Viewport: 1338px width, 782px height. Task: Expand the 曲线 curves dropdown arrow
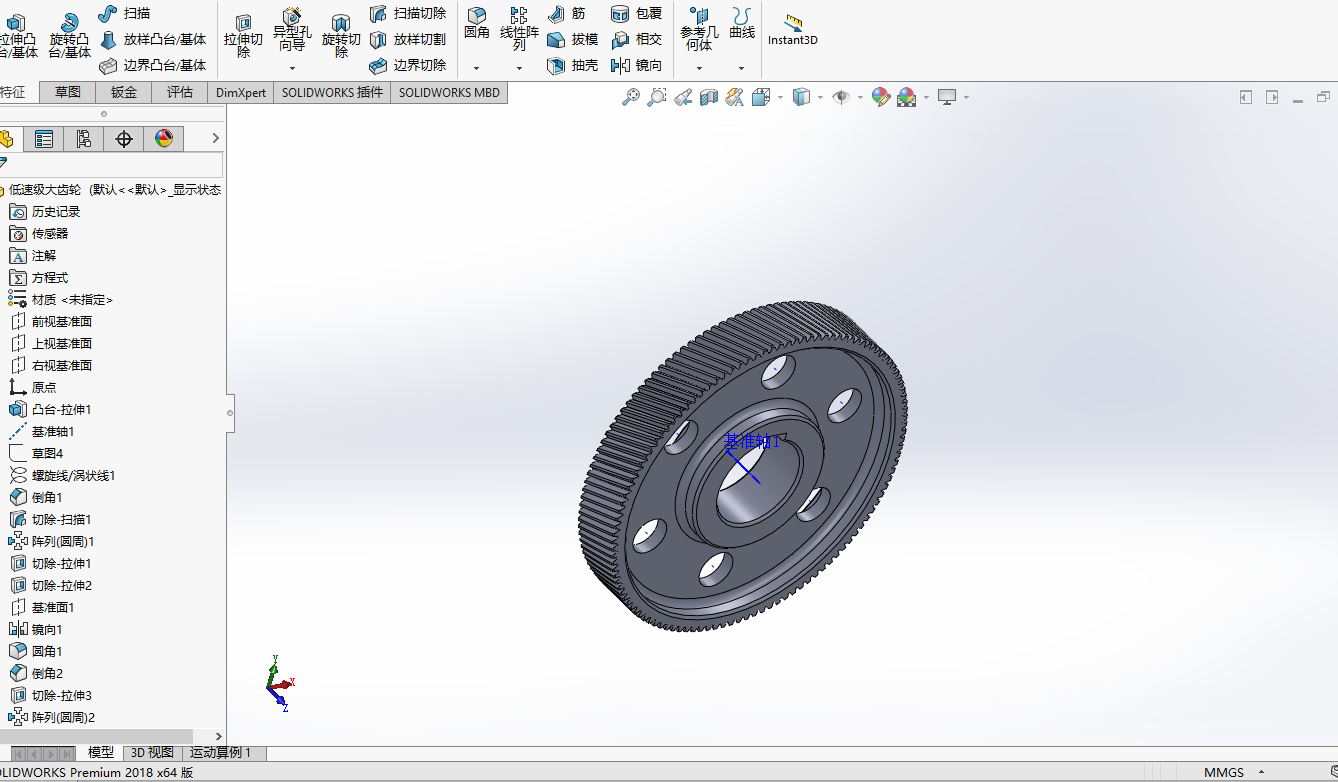click(x=742, y=68)
